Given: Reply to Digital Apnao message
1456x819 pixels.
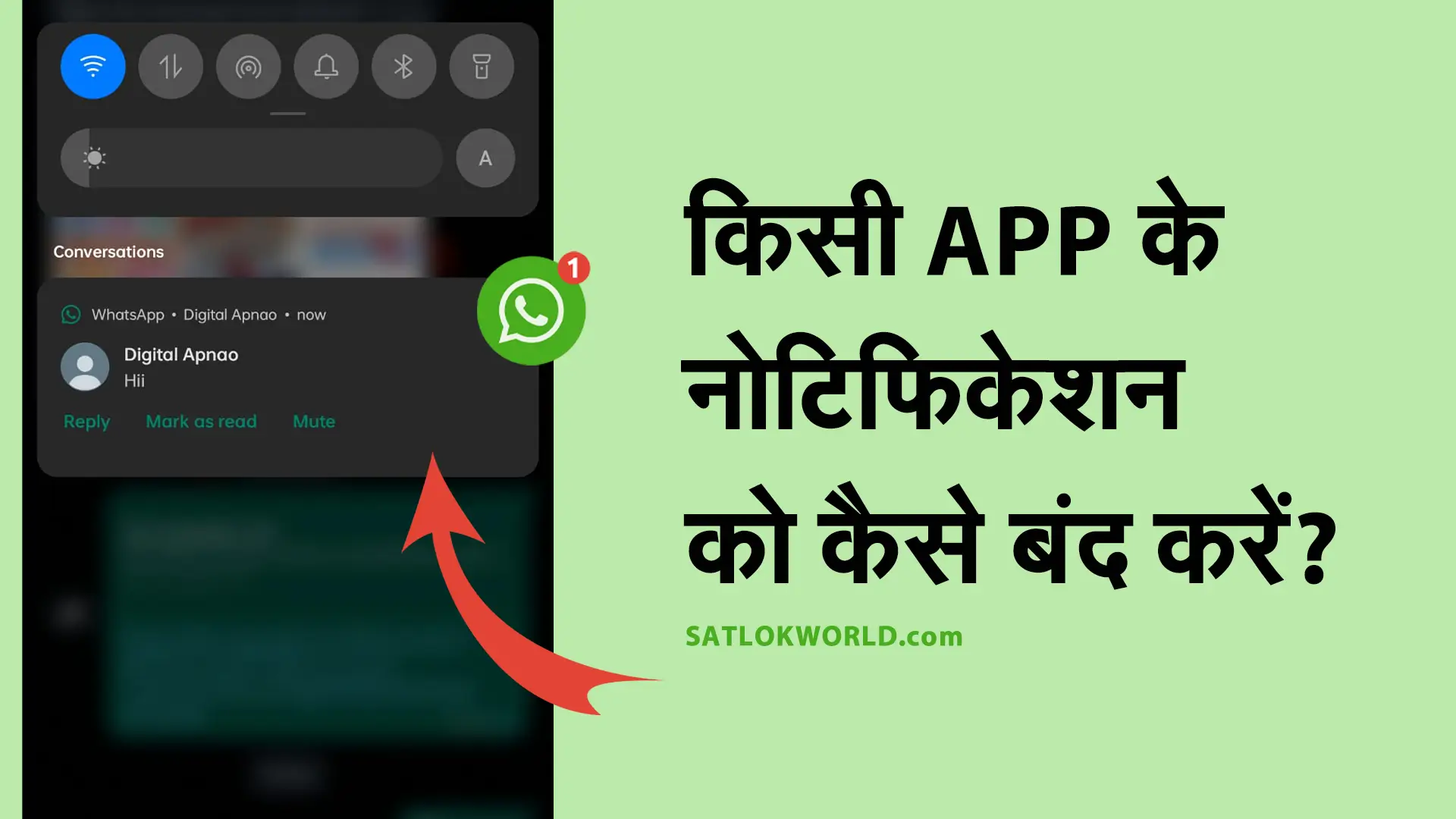Looking at the screenshot, I should 88,420.
